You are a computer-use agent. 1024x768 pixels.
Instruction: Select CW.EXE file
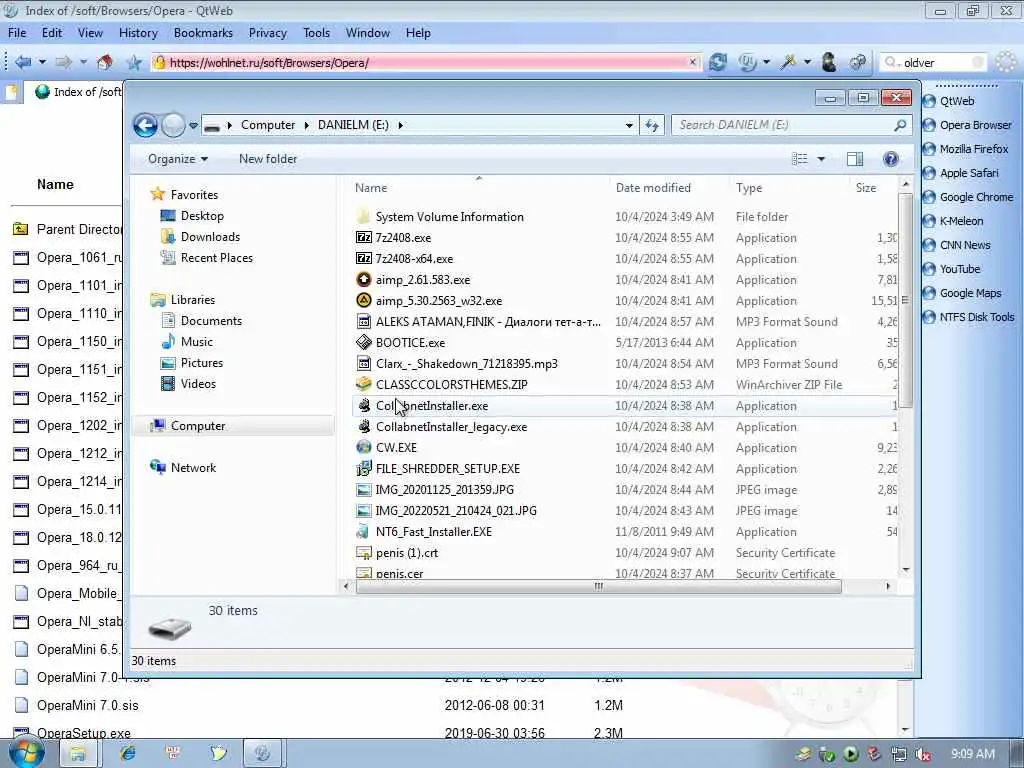click(x=396, y=447)
